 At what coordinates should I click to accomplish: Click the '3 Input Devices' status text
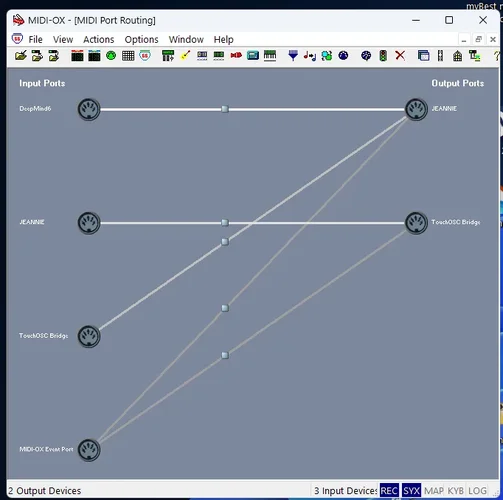[x=346, y=491]
